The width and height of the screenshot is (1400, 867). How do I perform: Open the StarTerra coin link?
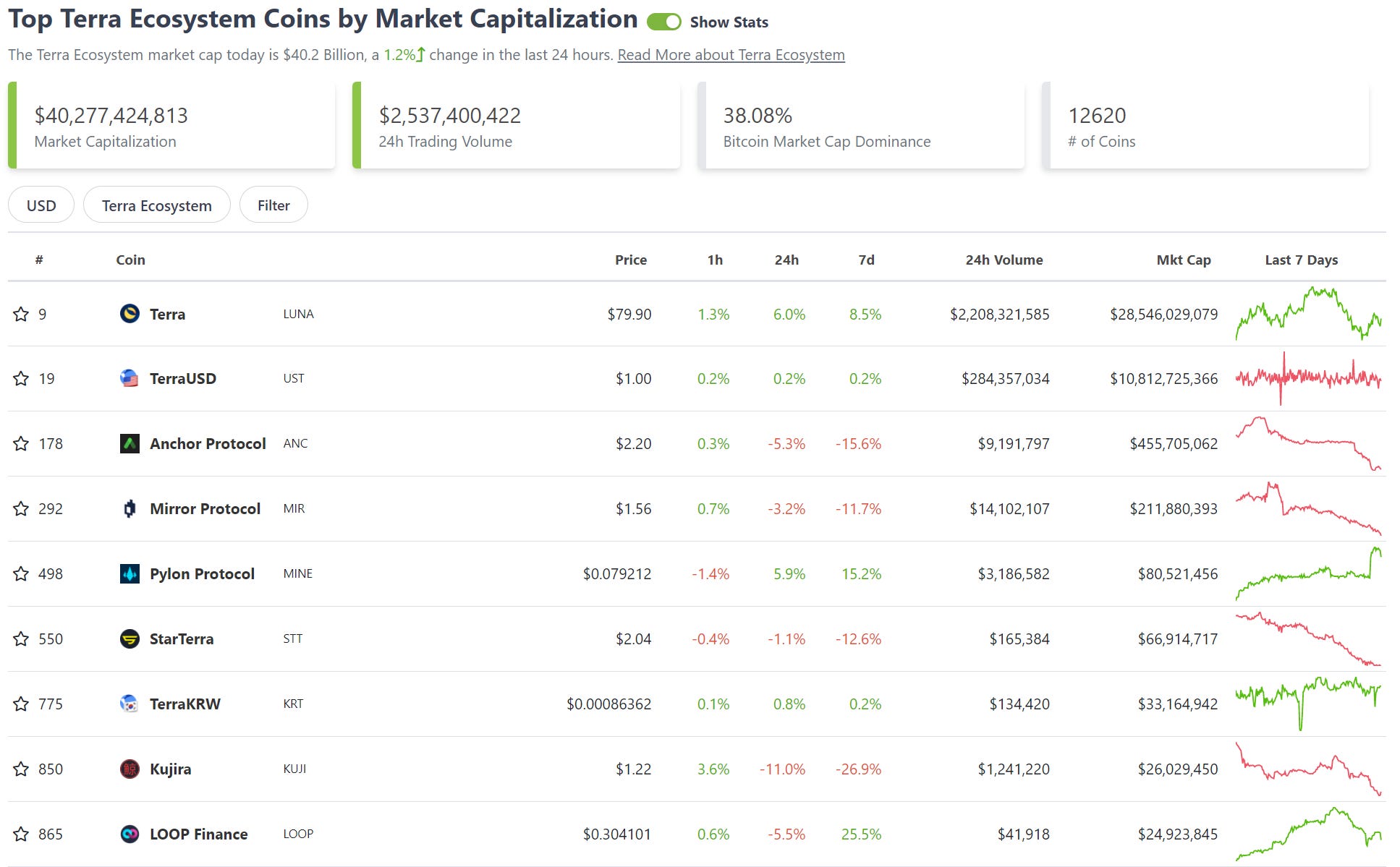pos(182,638)
